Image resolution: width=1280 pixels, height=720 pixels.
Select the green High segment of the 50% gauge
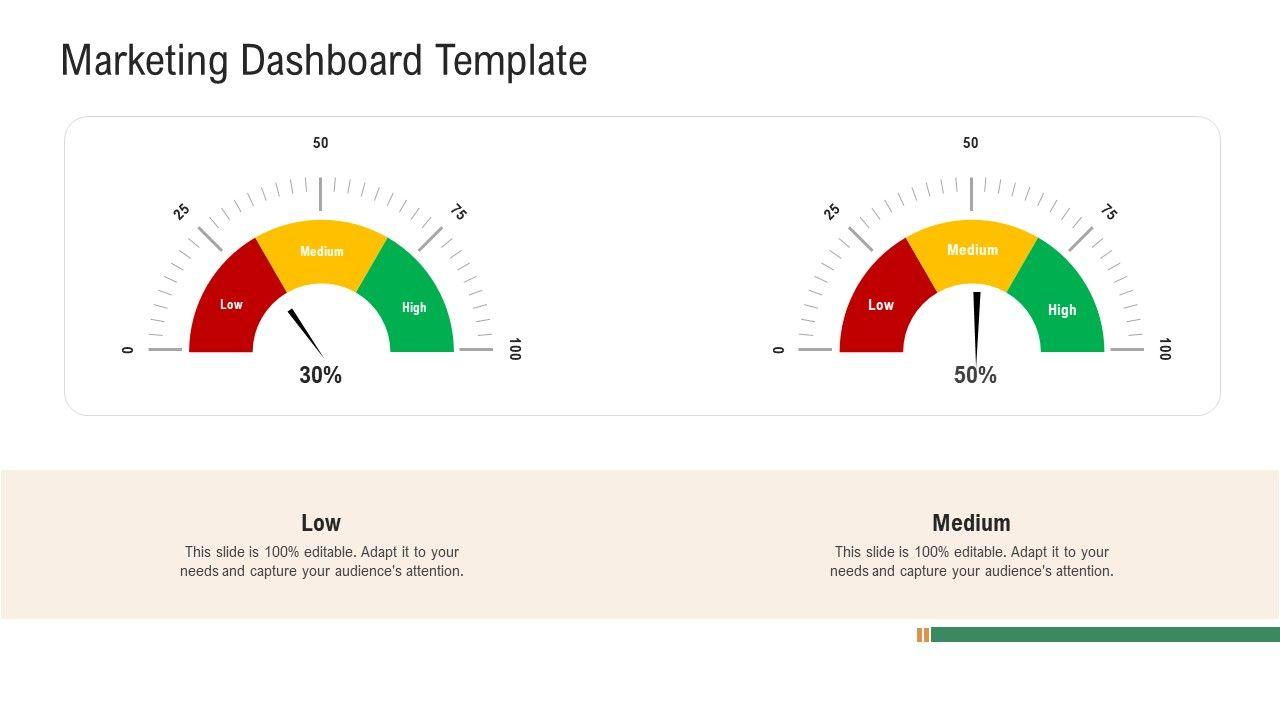tap(1062, 309)
